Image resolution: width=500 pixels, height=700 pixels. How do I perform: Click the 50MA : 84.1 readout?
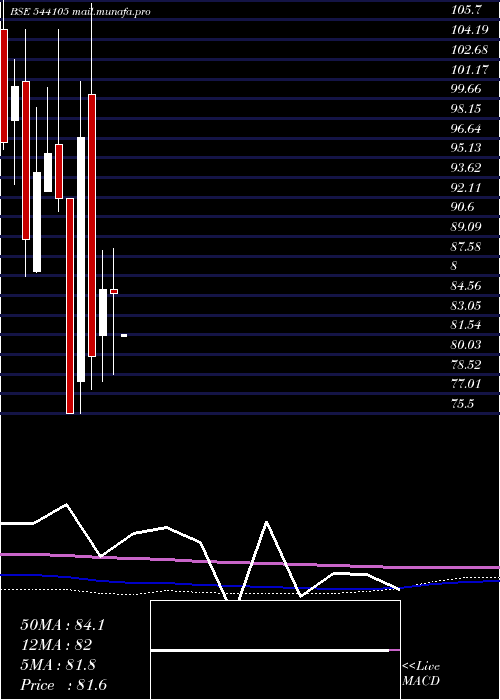click(x=63, y=625)
